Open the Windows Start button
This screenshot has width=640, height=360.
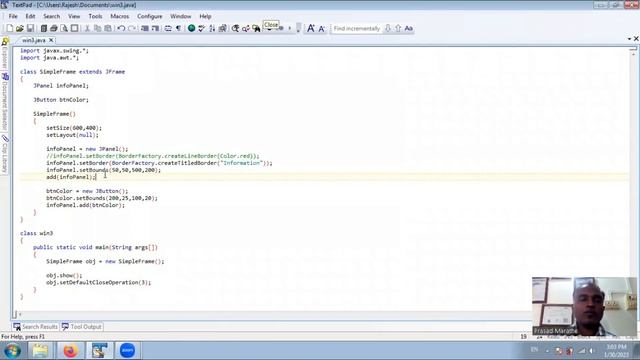[x=12, y=351]
